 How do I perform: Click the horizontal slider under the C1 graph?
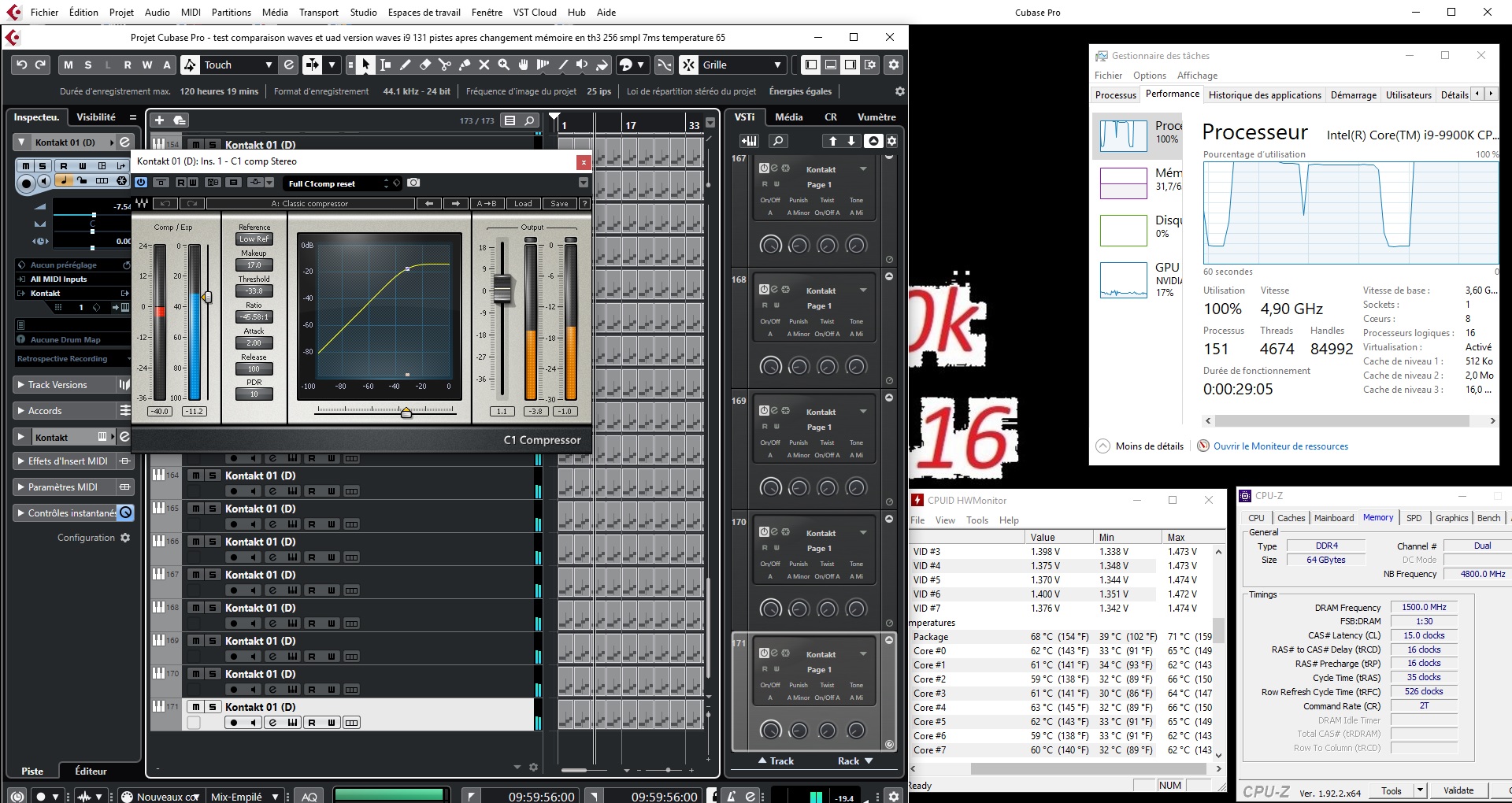click(x=406, y=412)
